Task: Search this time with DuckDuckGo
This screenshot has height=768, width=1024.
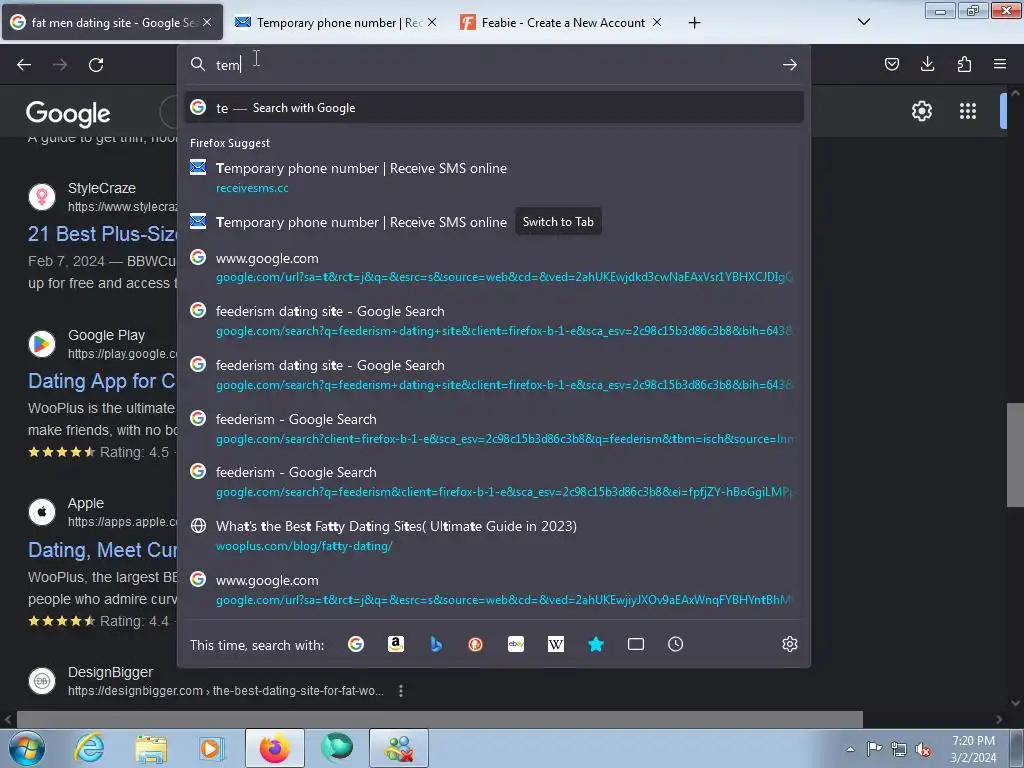Action: tap(475, 645)
